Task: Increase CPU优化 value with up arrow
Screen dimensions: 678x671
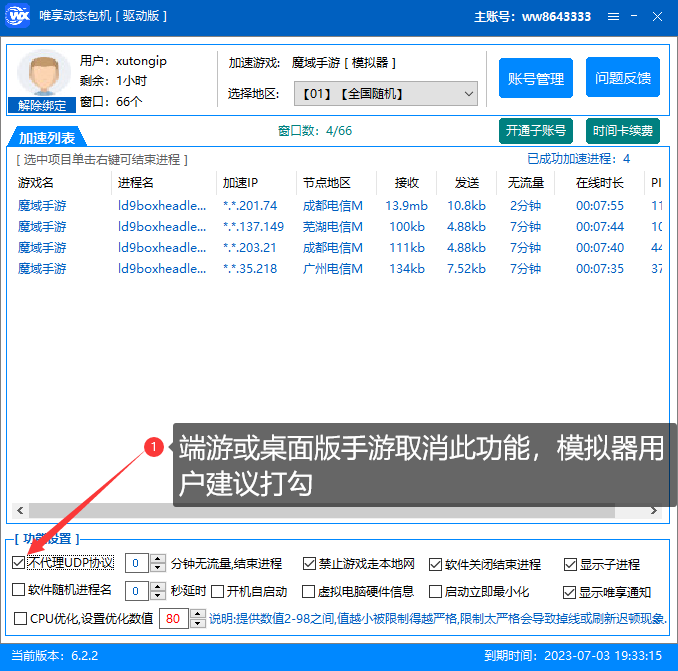Action: [x=198, y=613]
